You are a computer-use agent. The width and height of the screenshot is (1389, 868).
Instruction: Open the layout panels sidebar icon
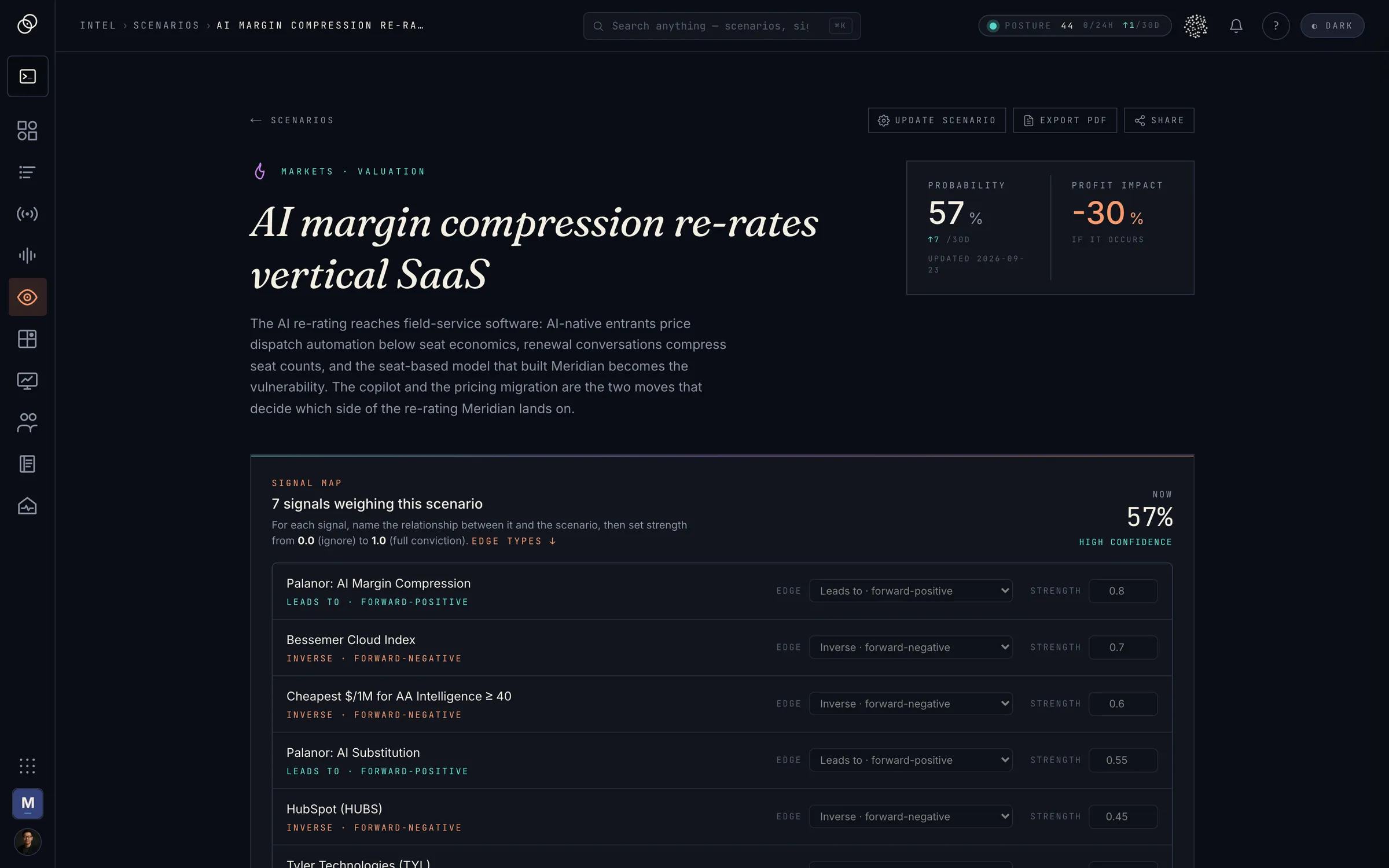(x=27, y=339)
